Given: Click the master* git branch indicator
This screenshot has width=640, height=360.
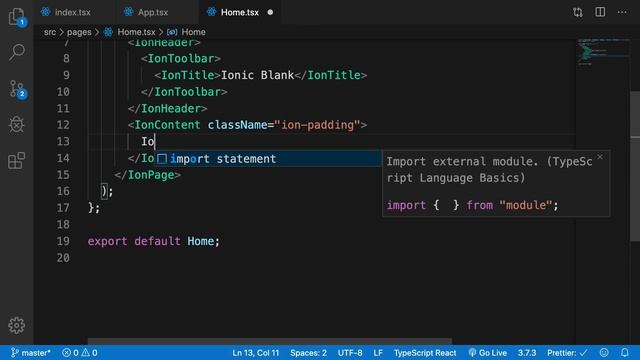Looking at the screenshot, I should click(31, 353).
